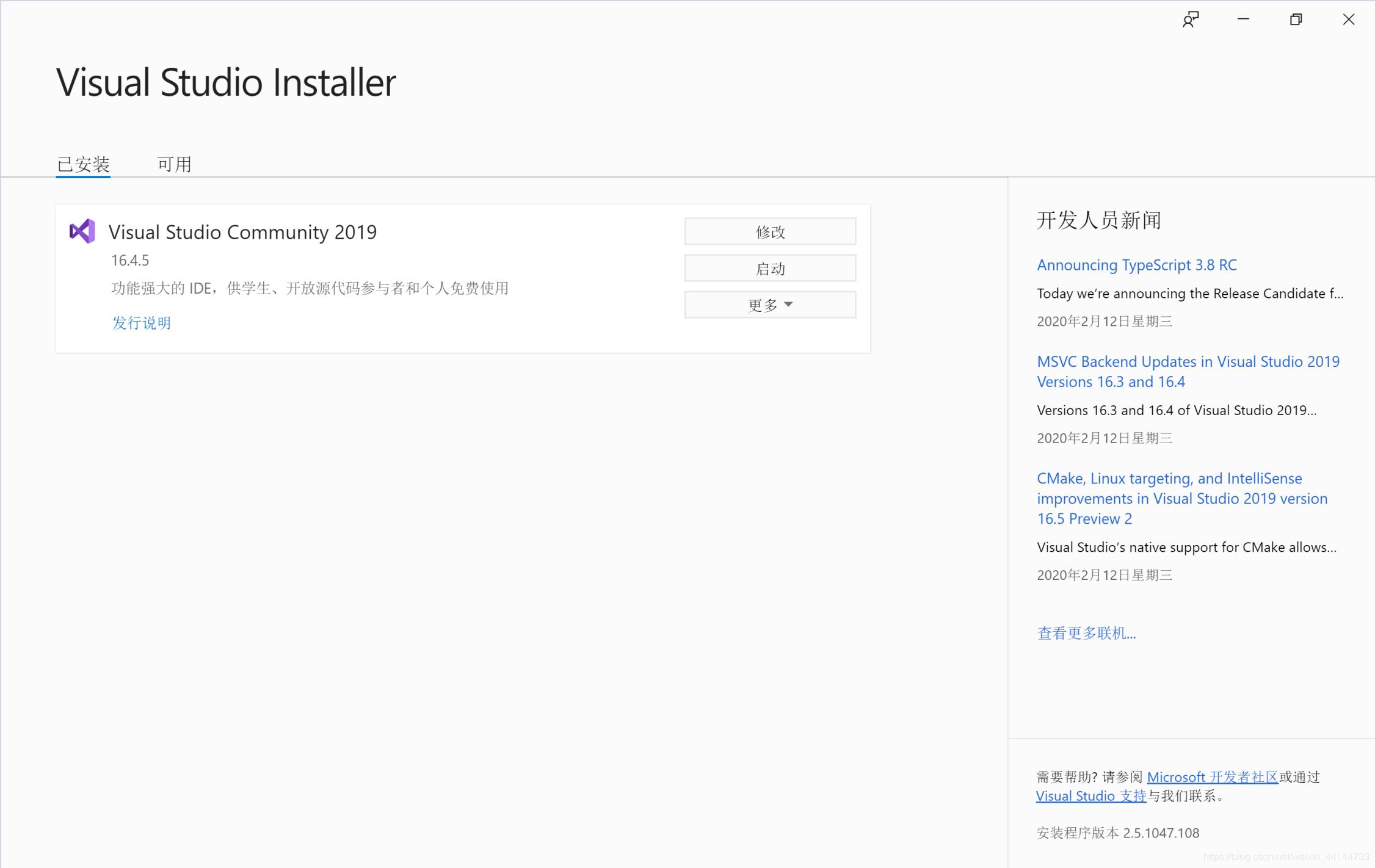Image resolution: width=1375 pixels, height=868 pixels.
Task: Restore down the installer window
Action: 1296,20
